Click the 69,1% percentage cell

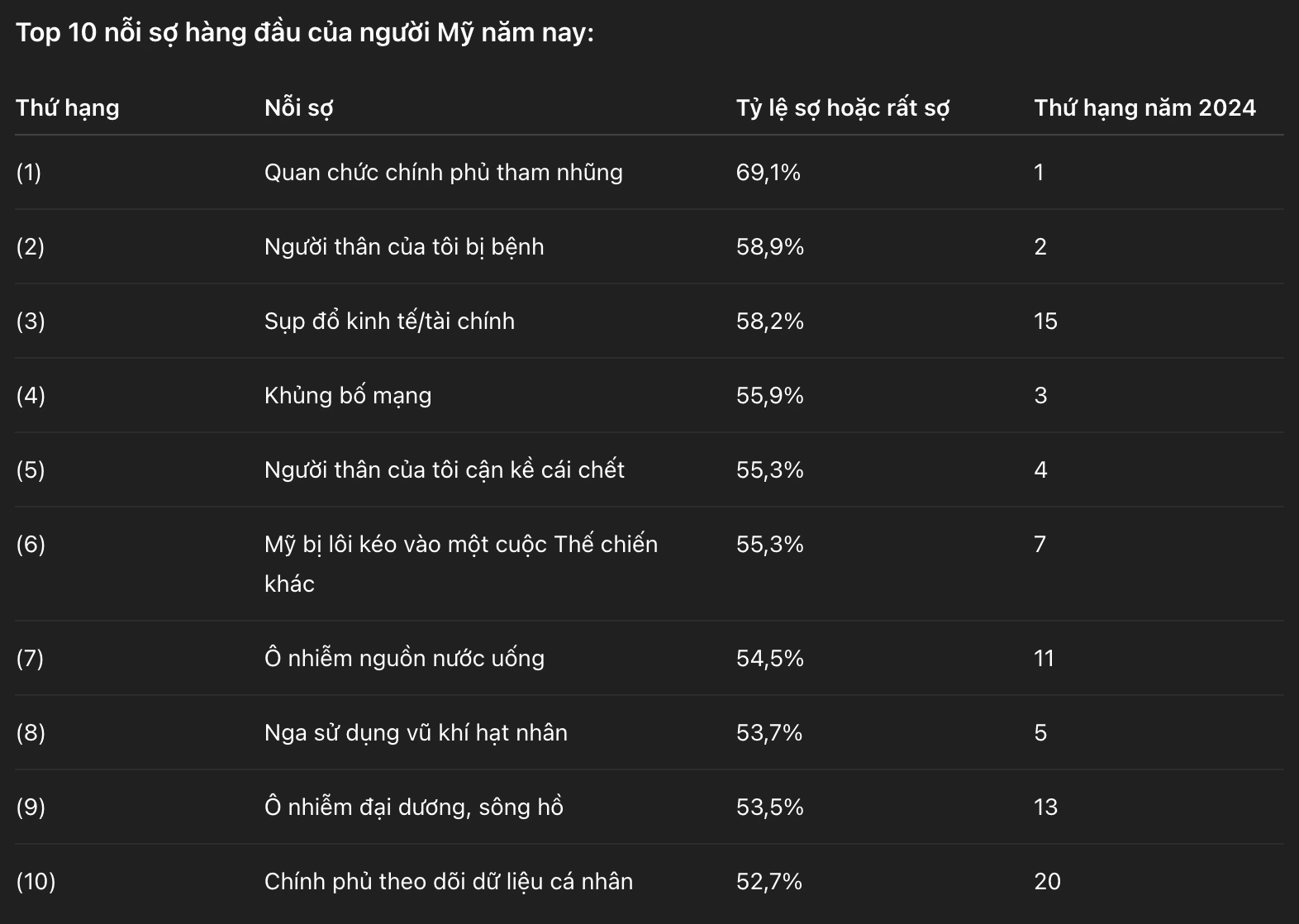pos(768,172)
